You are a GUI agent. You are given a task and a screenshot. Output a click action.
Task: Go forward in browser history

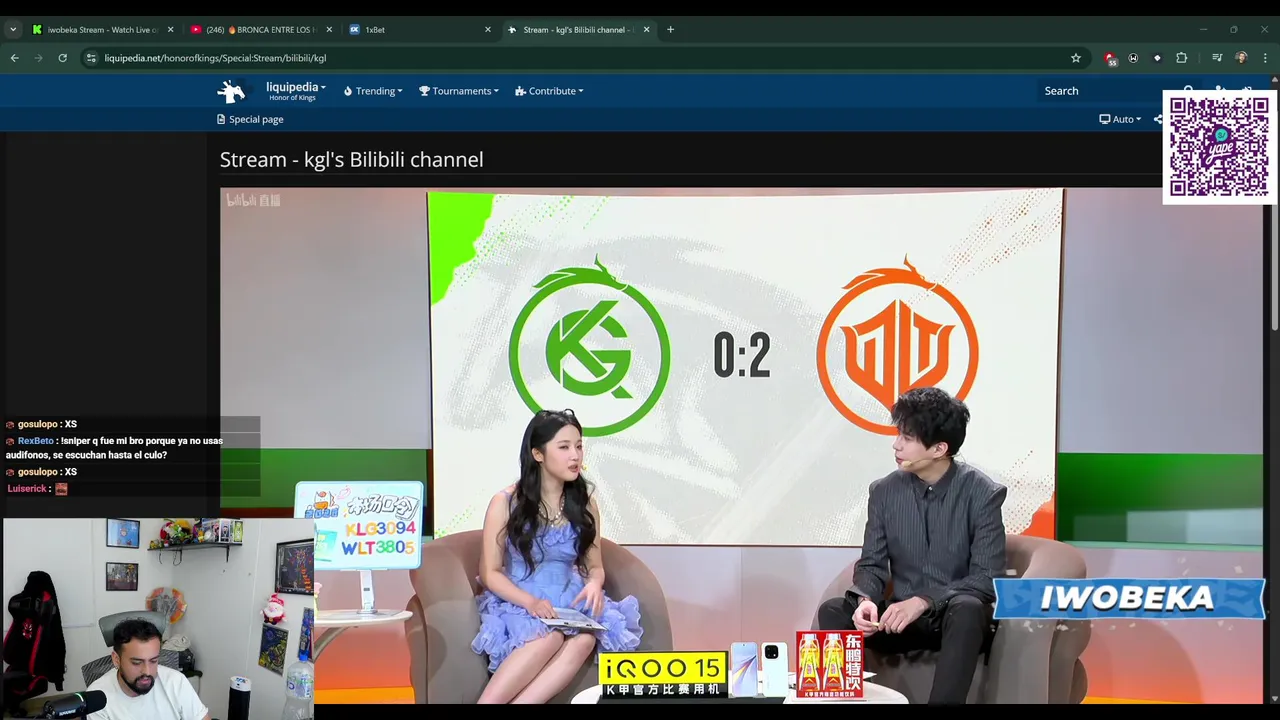[39, 58]
